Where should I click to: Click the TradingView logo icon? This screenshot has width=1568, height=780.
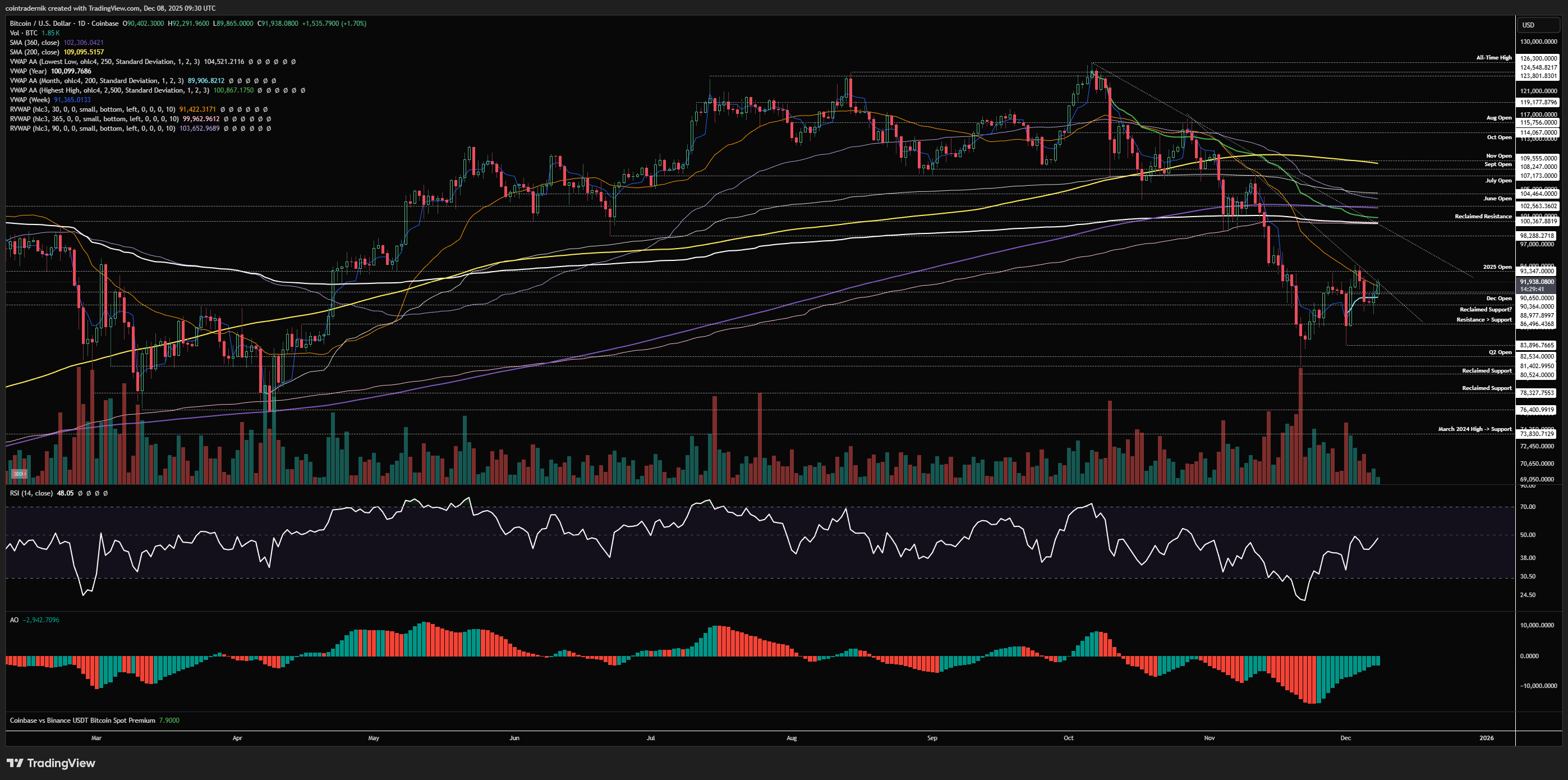coord(15,763)
